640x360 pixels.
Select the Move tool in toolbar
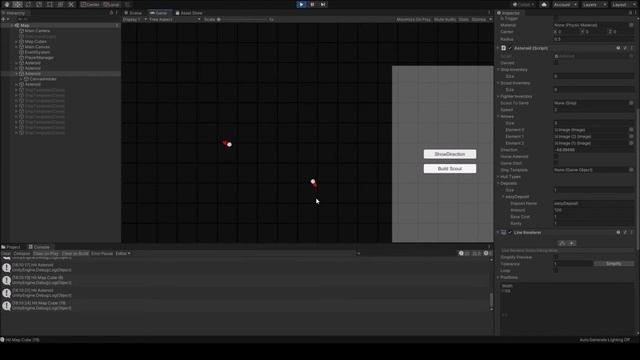18,4
